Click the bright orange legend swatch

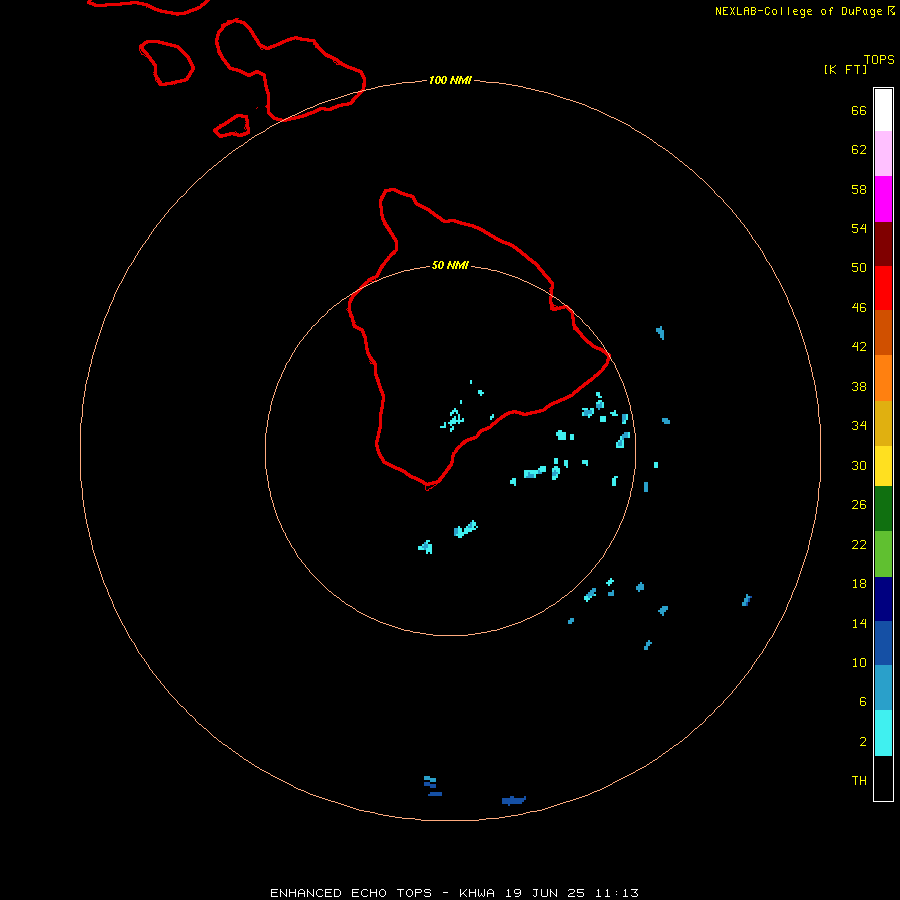click(x=883, y=378)
